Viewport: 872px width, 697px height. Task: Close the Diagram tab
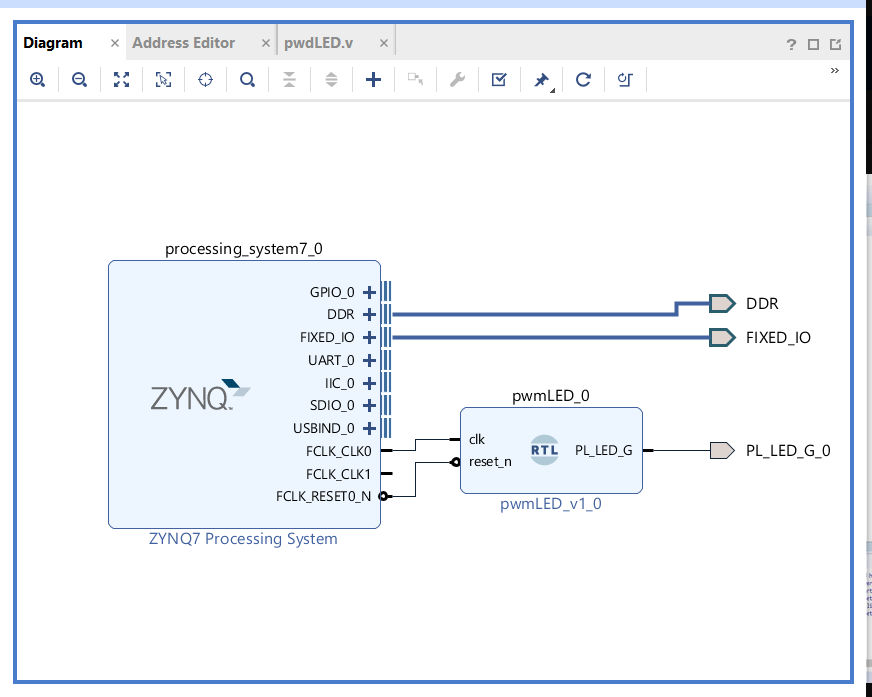[x=115, y=43]
